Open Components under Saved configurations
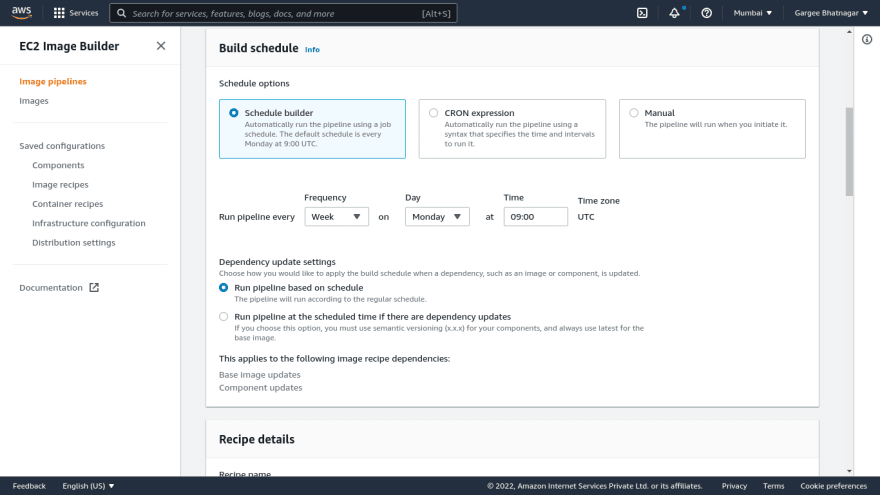 pyautogui.click(x=58, y=165)
